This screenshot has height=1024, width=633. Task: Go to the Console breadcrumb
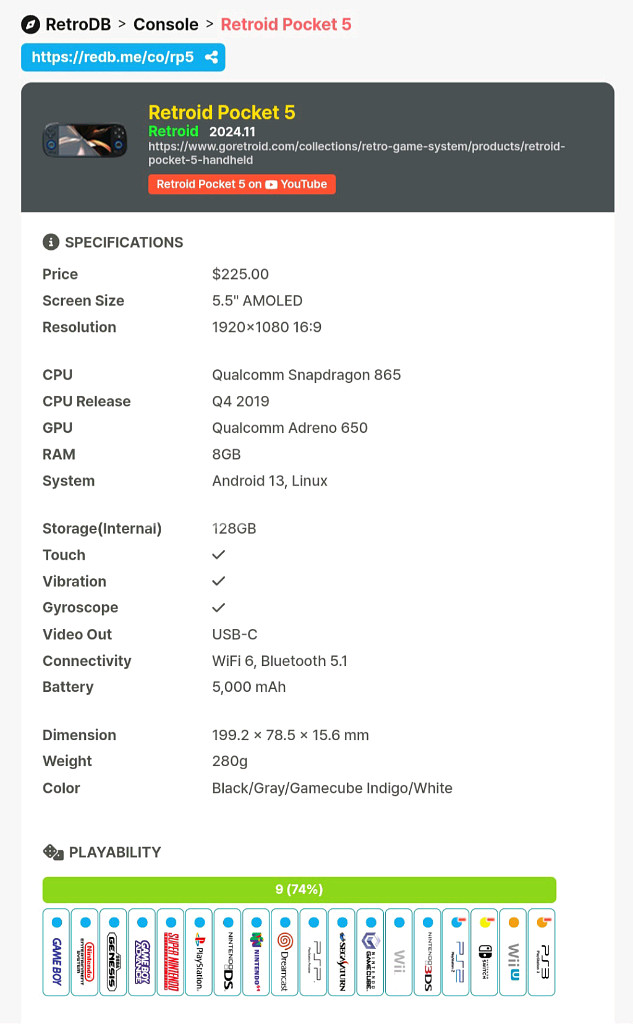pos(165,24)
